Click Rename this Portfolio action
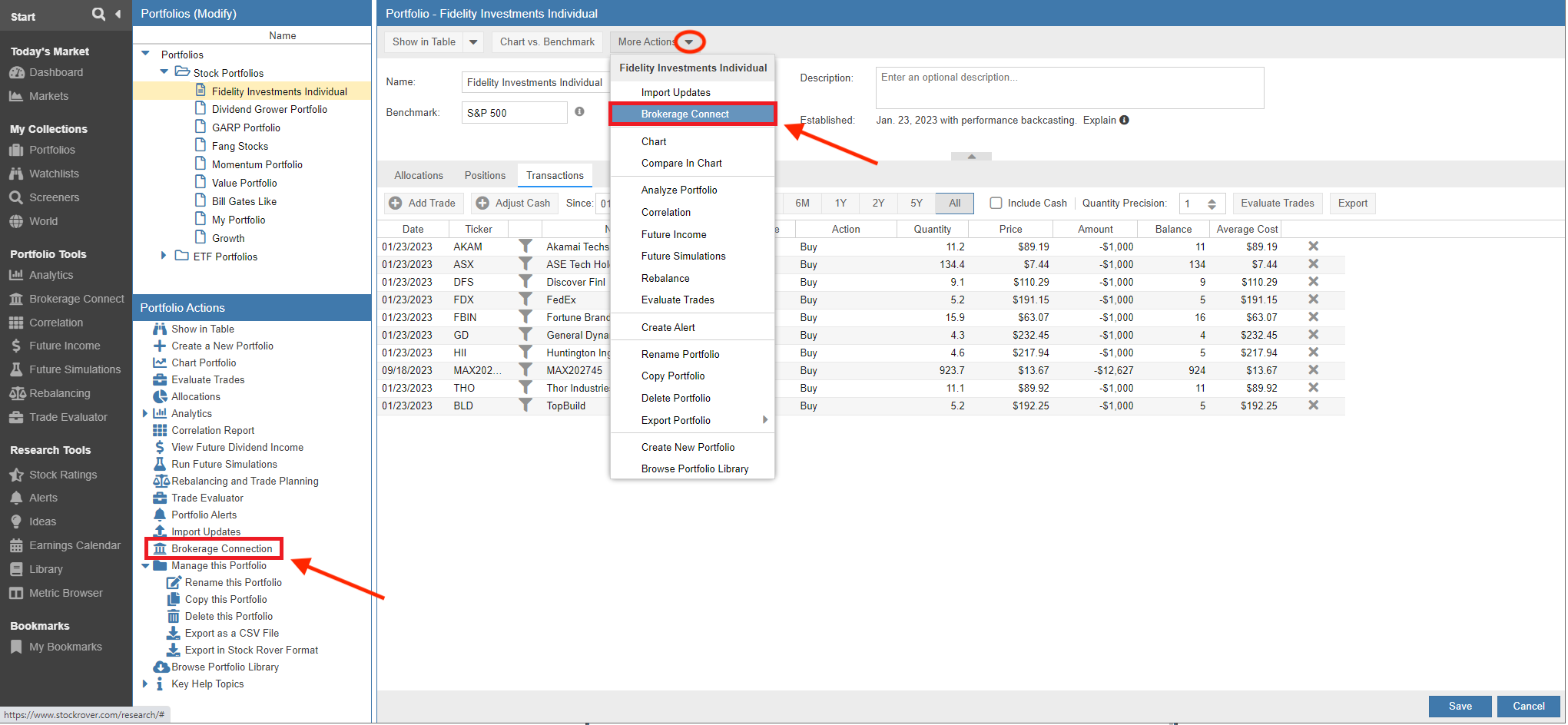Viewport: 1568px width, 725px height. (x=233, y=582)
